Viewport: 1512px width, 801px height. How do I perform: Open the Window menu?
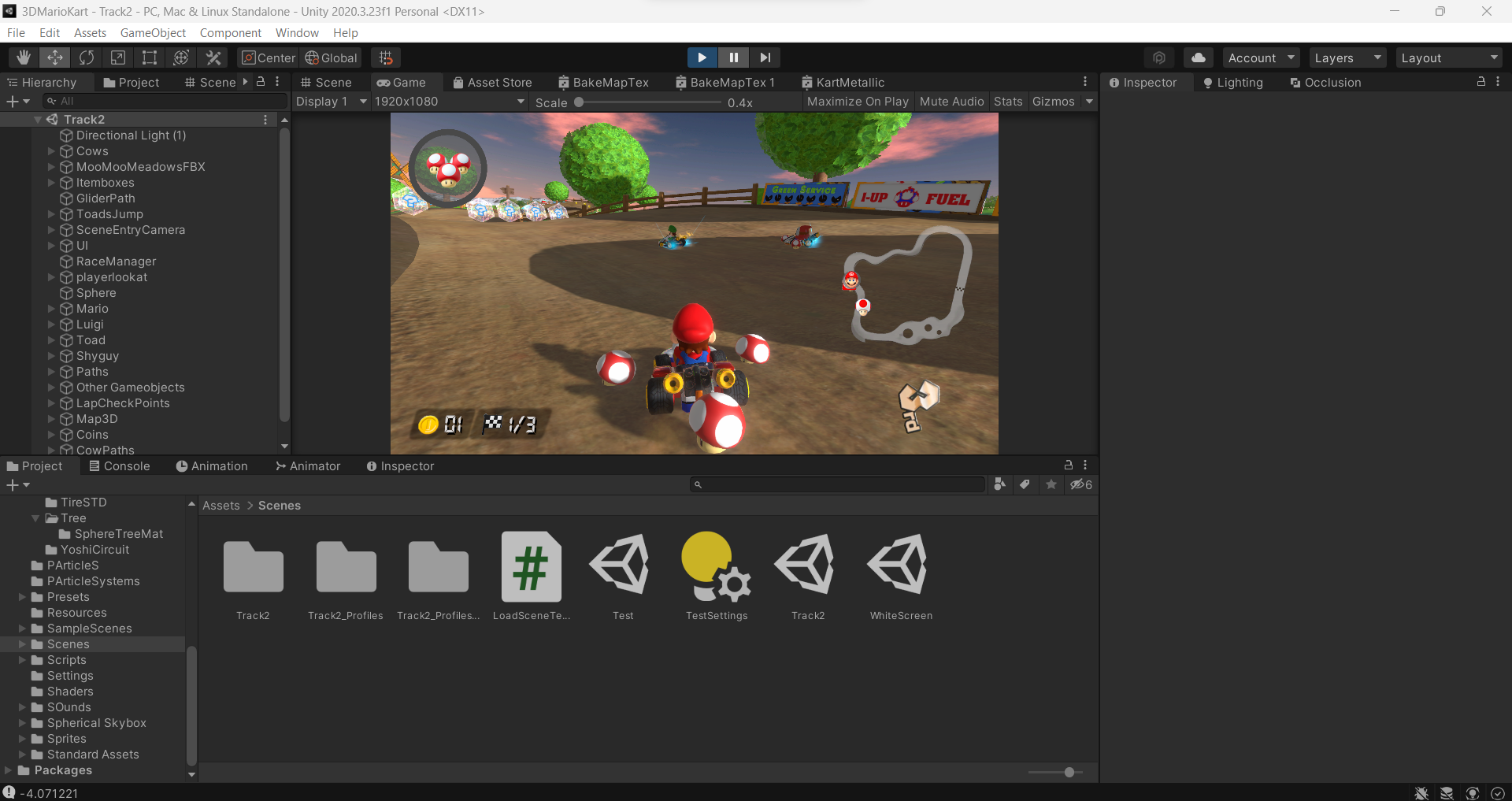tap(297, 32)
